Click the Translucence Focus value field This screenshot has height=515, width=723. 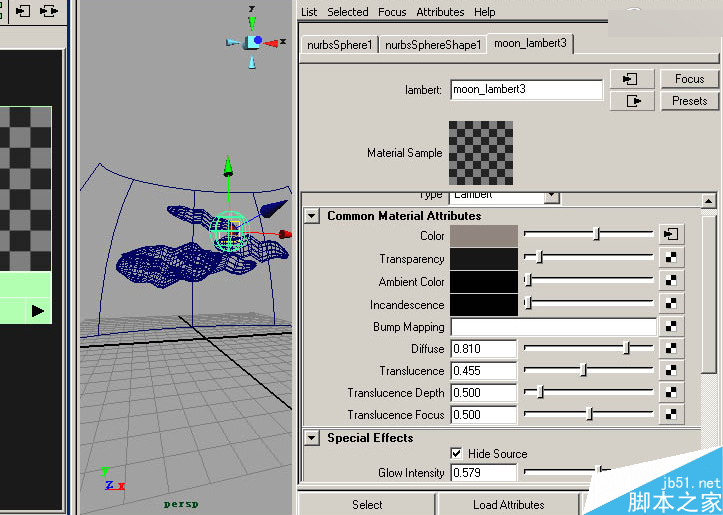(484, 415)
